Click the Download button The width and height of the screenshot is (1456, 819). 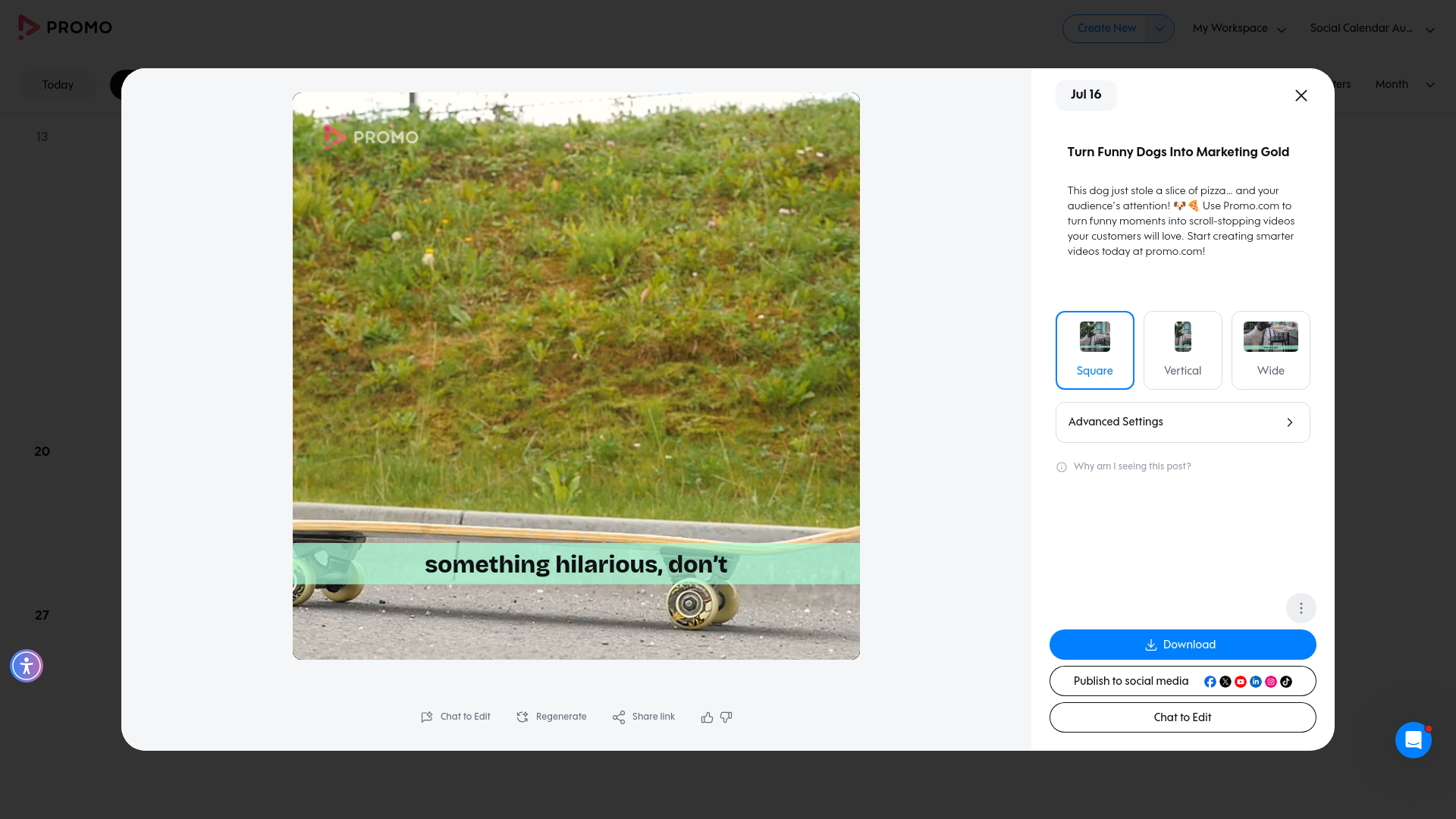click(1183, 645)
